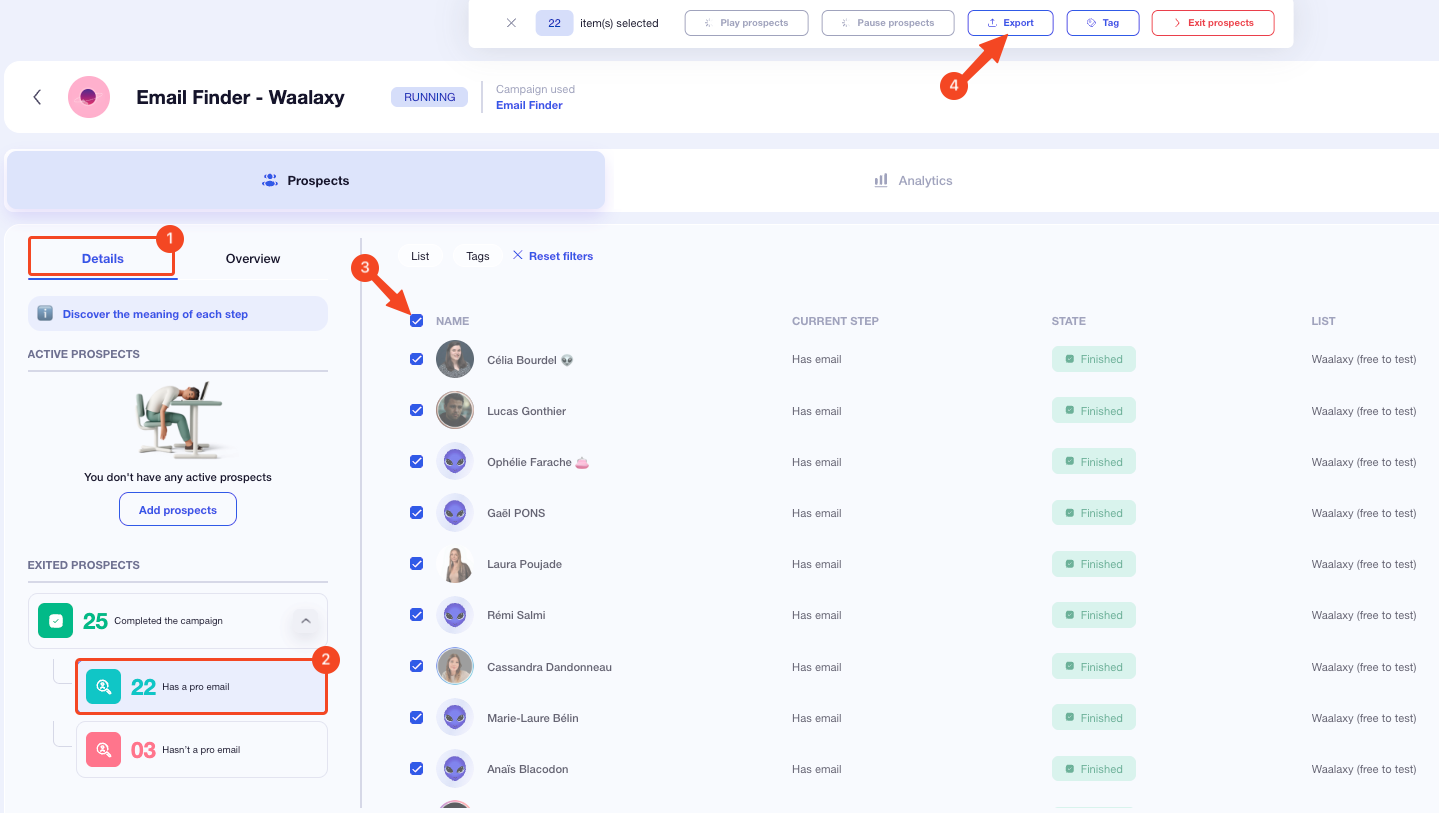
Task: Uncheck Anaïs Blacodon's row checkbox
Action: click(417, 768)
